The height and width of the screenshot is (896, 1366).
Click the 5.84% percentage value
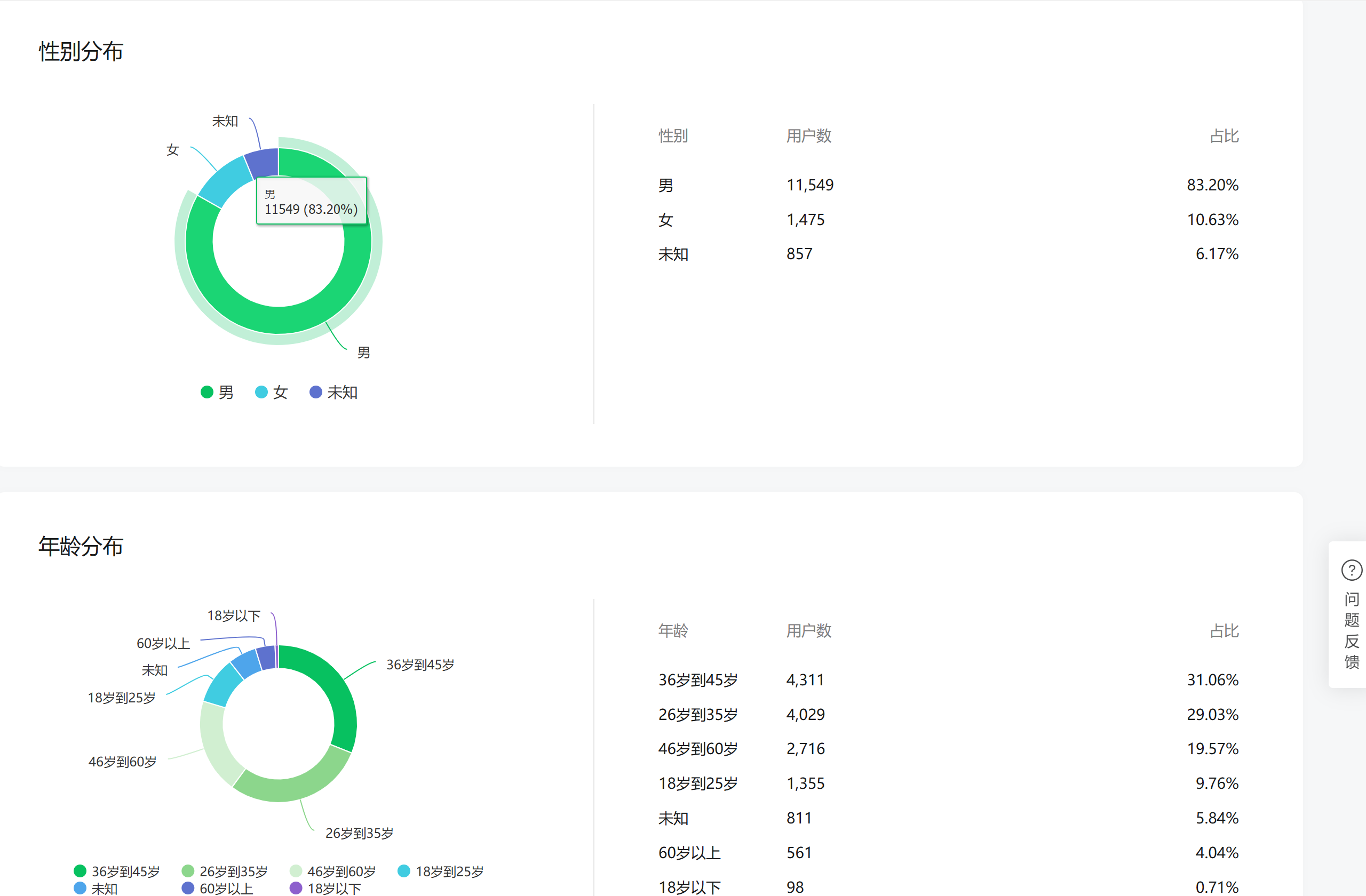coord(1217,818)
